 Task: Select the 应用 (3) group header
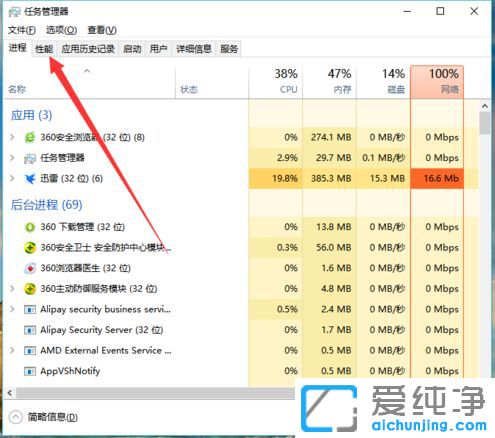(x=31, y=115)
